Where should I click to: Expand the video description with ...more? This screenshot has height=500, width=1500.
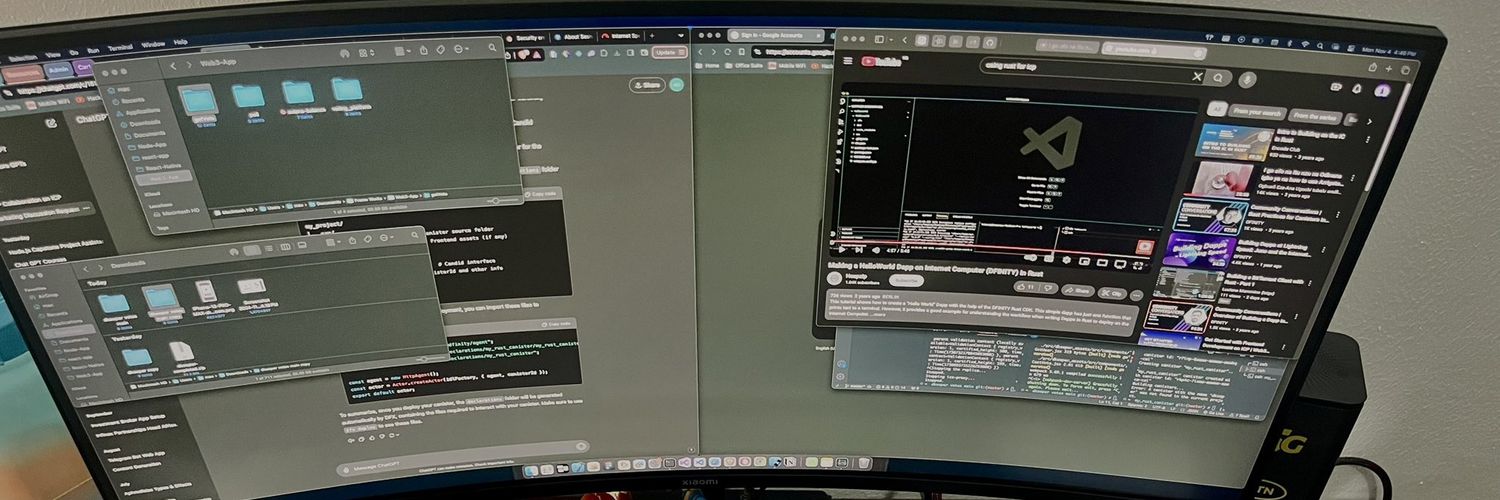tap(877, 314)
